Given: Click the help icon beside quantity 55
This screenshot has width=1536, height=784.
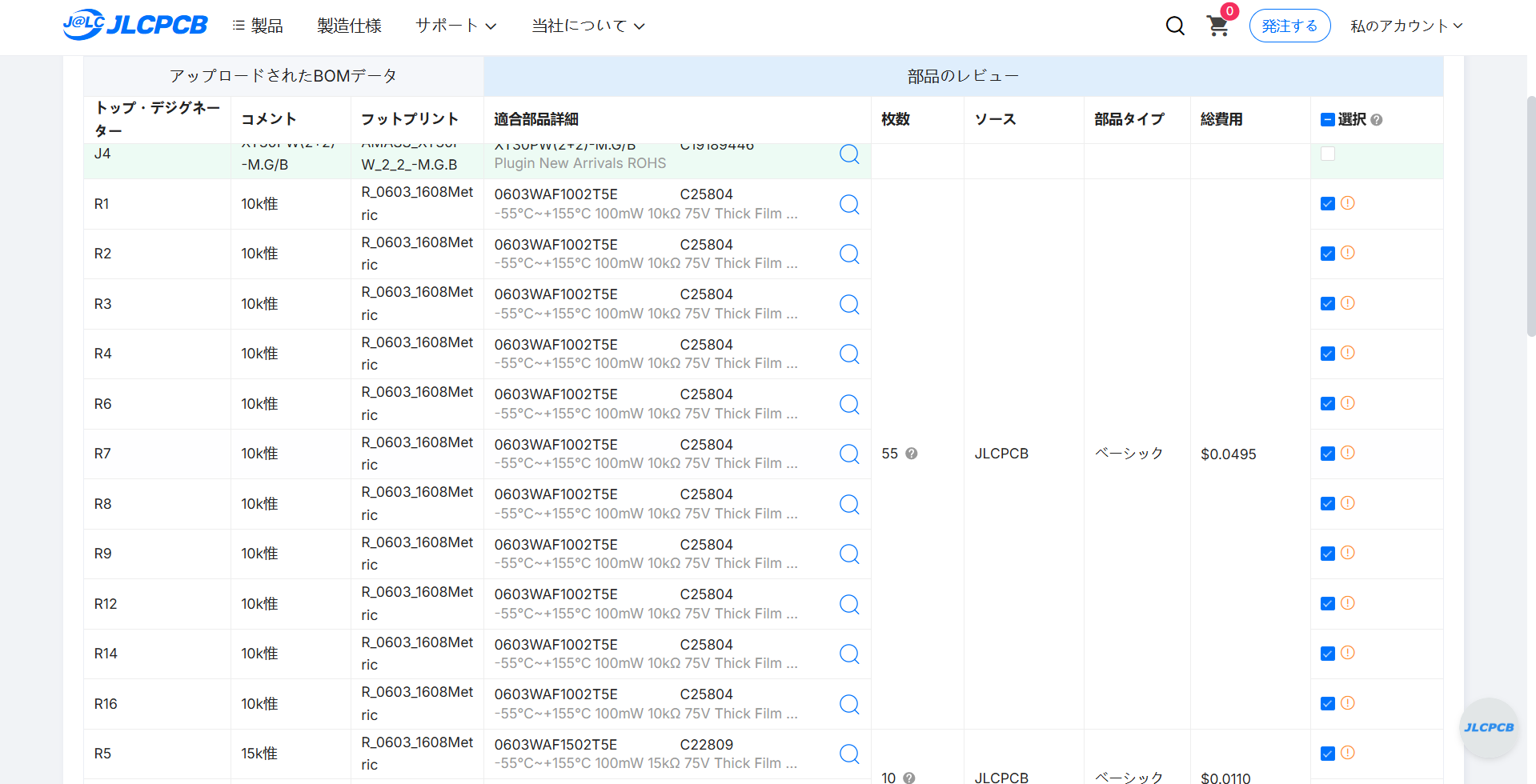Looking at the screenshot, I should pyautogui.click(x=911, y=454).
